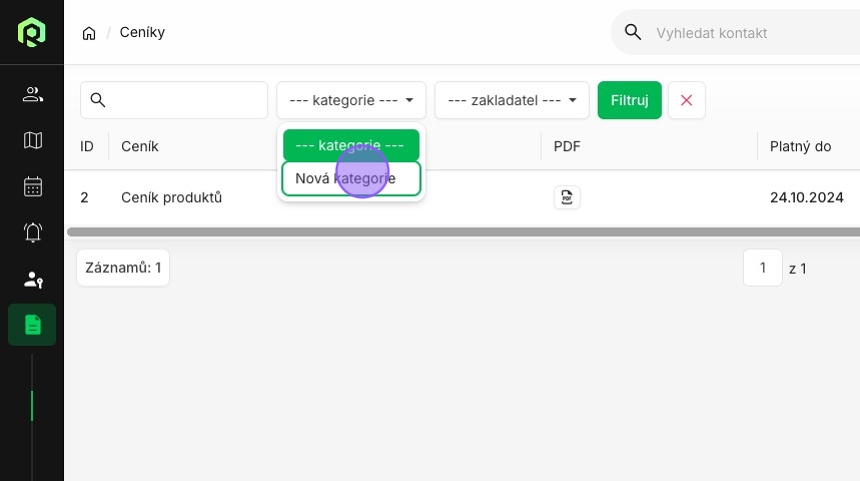
Task: Open the user permissions key icon
Action: click(32, 279)
